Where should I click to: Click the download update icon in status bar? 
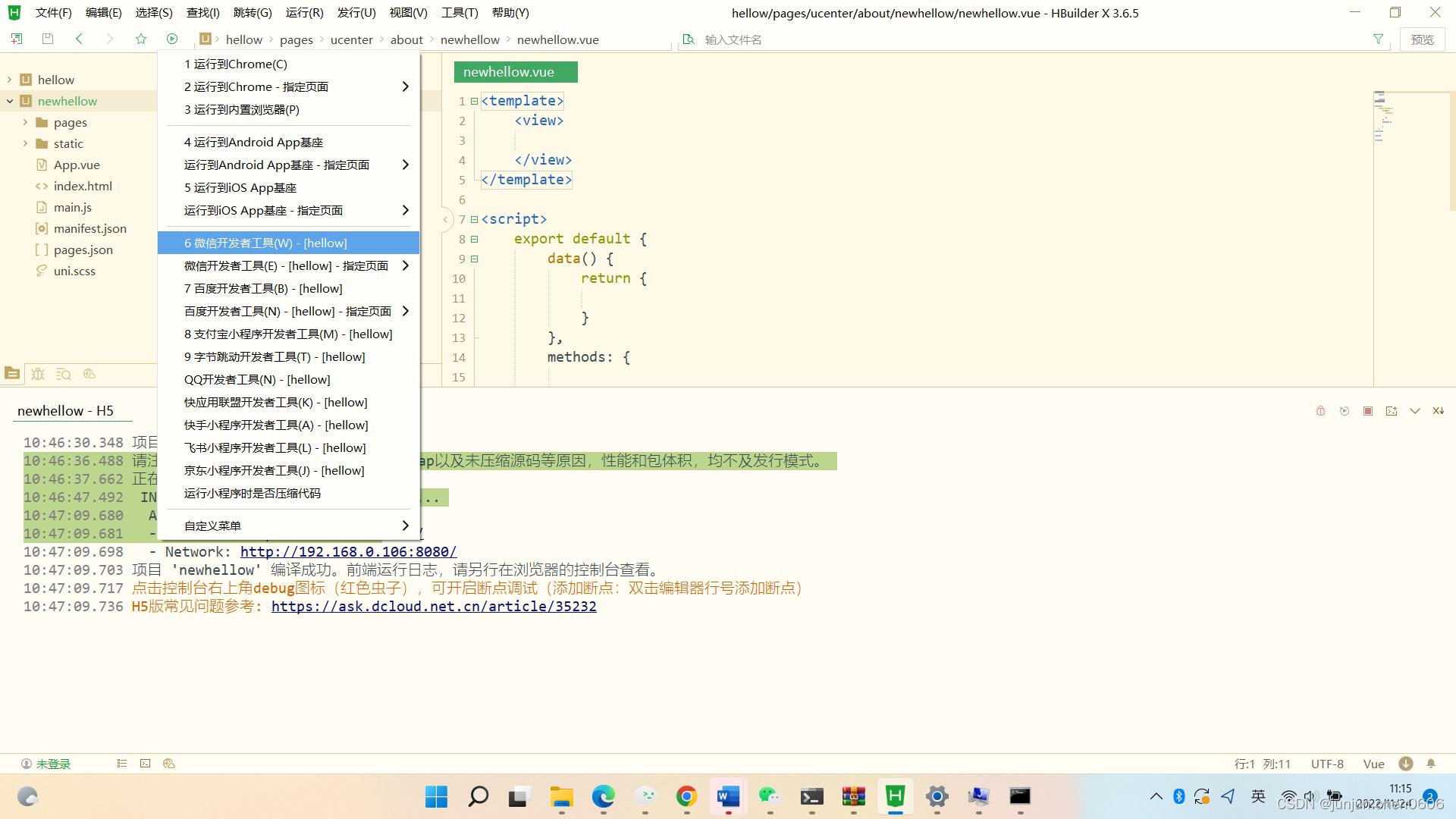(1406, 764)
